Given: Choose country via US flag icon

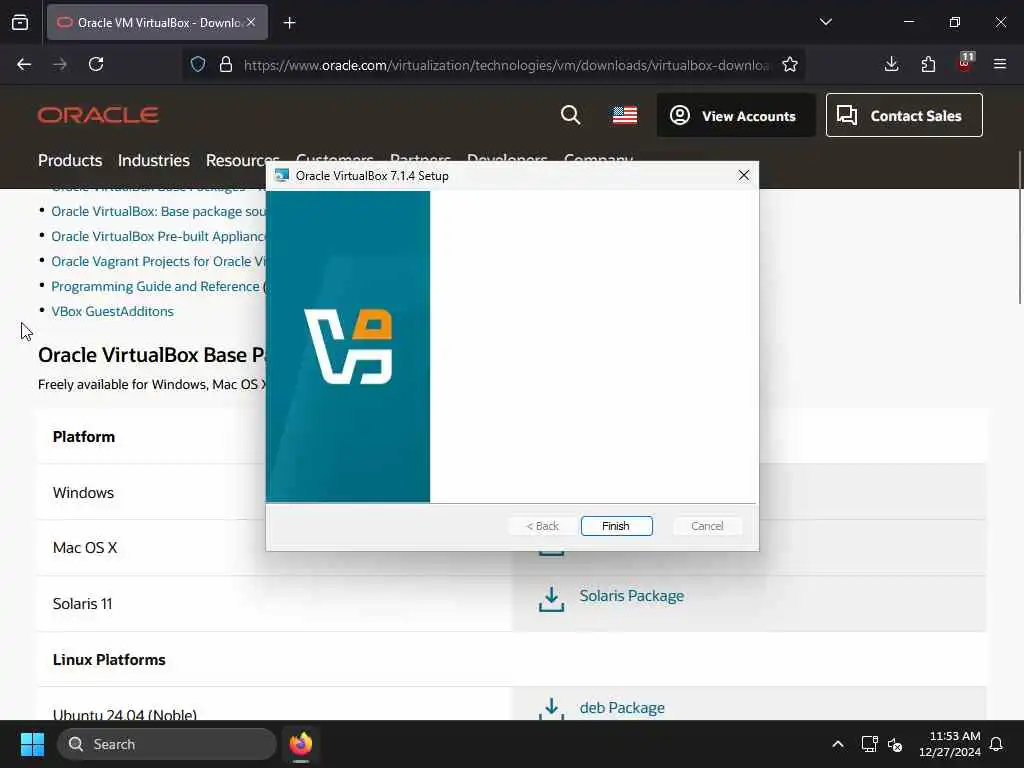Looking at the screenshot, I should point(625,115).
